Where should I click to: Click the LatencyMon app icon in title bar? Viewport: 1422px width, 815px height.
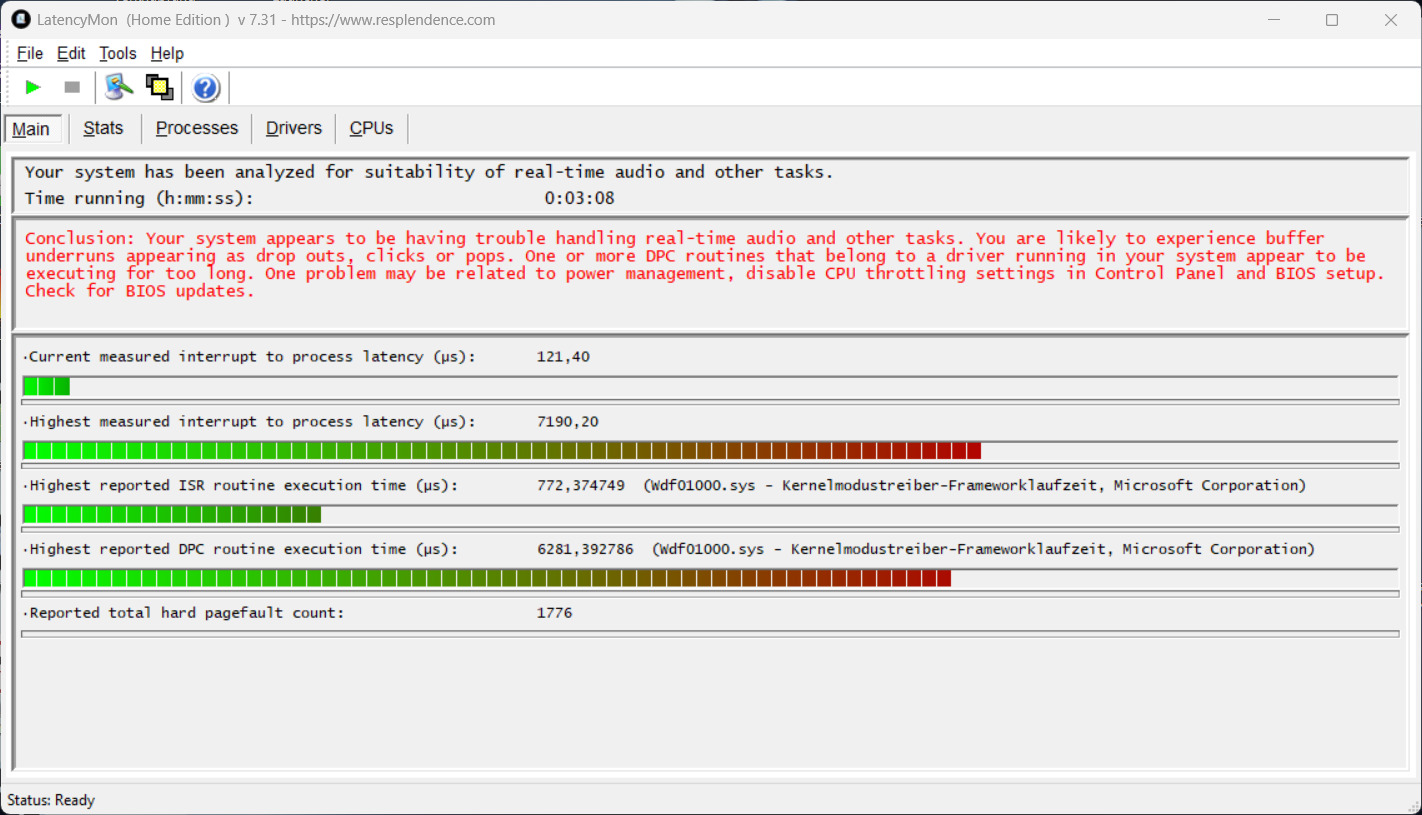pos(20,19)
